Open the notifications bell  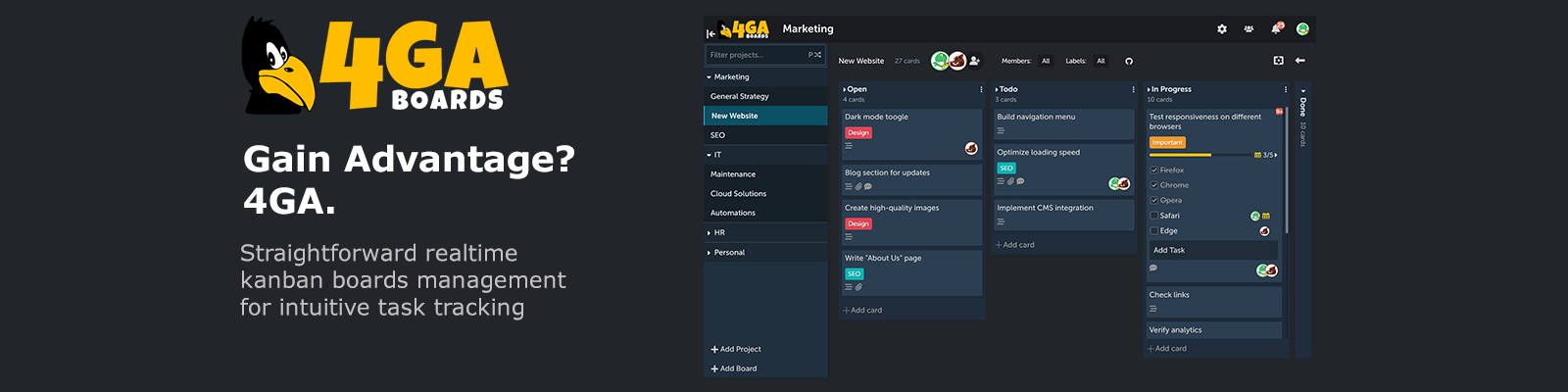(1276, 29)
